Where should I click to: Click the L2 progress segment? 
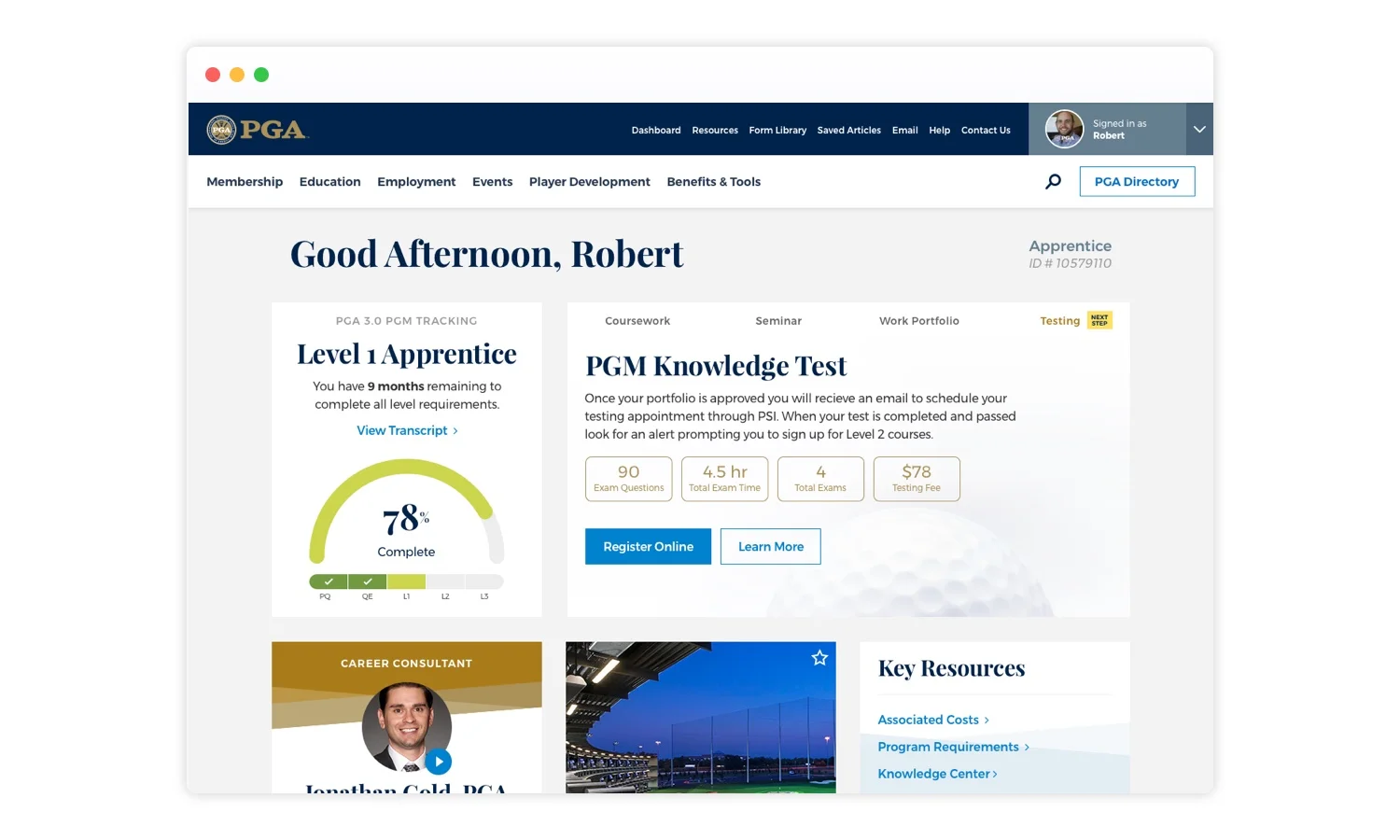[445, 581]
